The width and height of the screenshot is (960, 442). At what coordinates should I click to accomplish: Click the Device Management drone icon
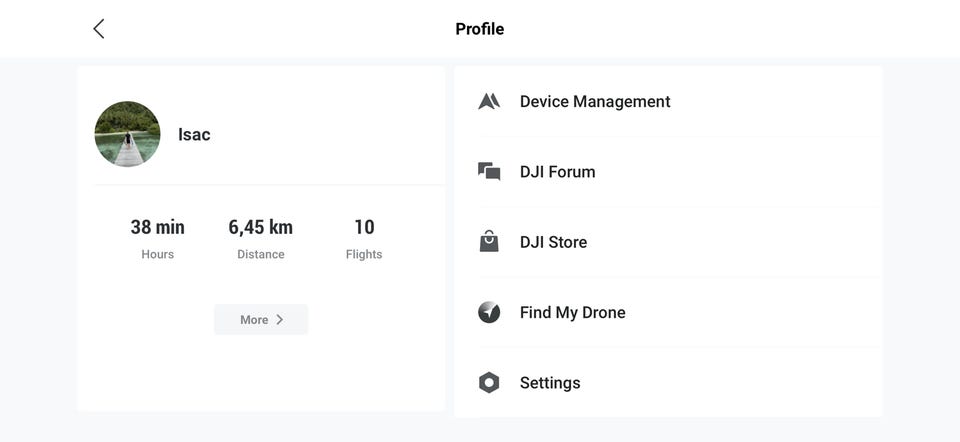[x=489, y=101]
